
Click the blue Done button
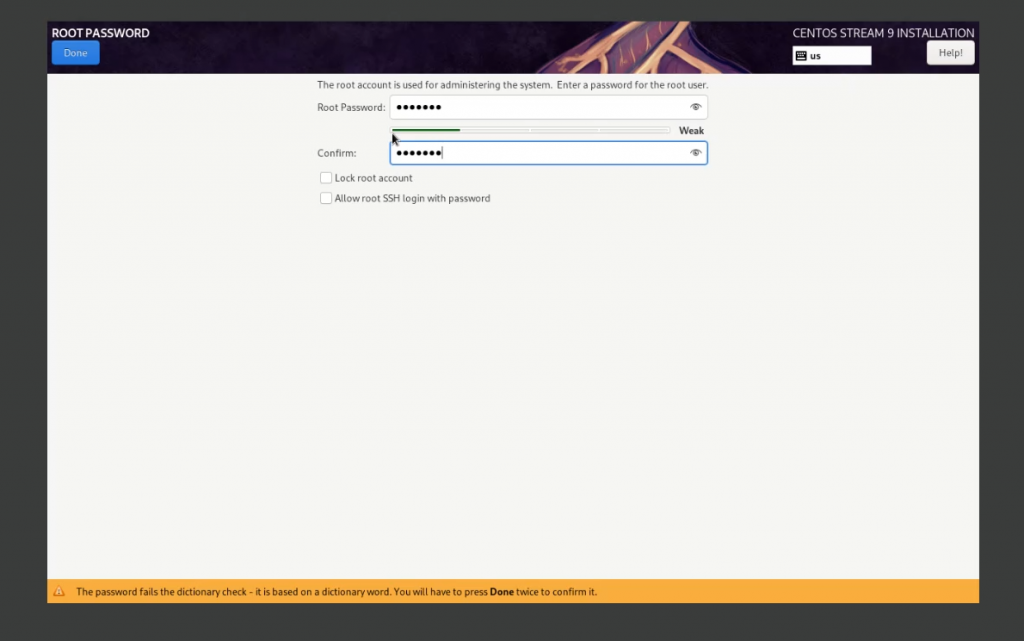pyautogui.click(x=75, y=53)
